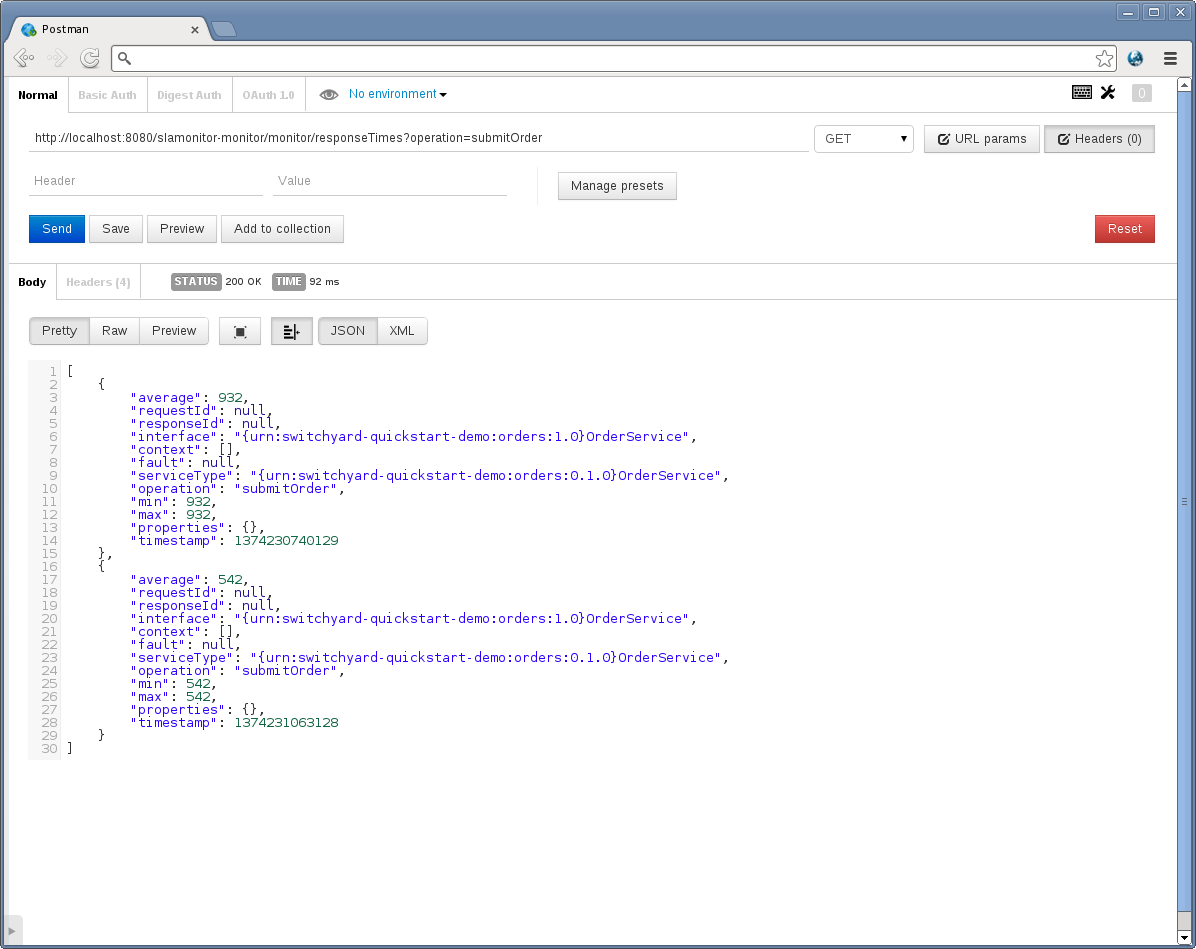This screenshot has height=949, width=1196.
Task: Select response Preview format
Action: (174, 331)
